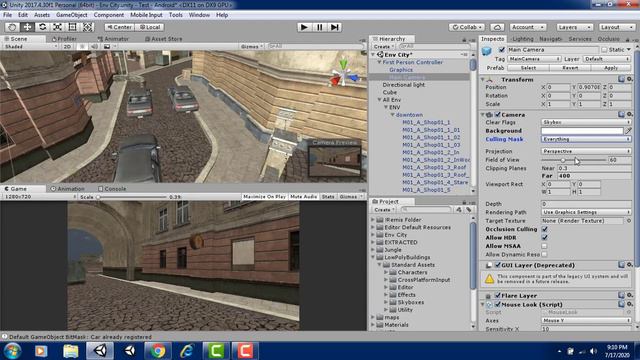Image resolution: width=640 pixels, height=360 pixels.
Task: Toggle Mute Audio in Game view
Action: click(x=303, y=197)
